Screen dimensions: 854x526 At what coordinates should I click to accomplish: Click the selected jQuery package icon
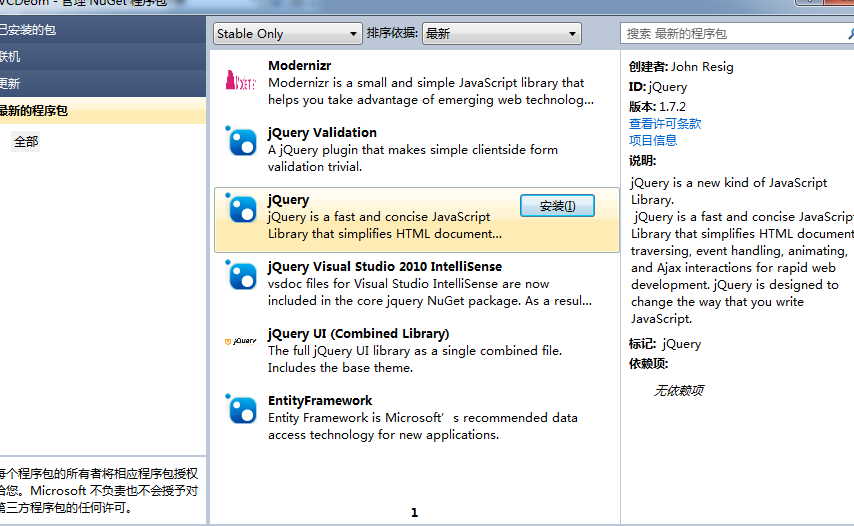click(240, 208)
